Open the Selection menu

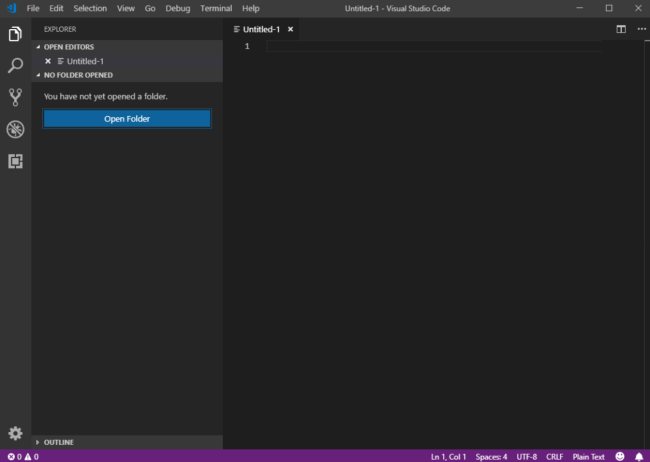[90, 8]
